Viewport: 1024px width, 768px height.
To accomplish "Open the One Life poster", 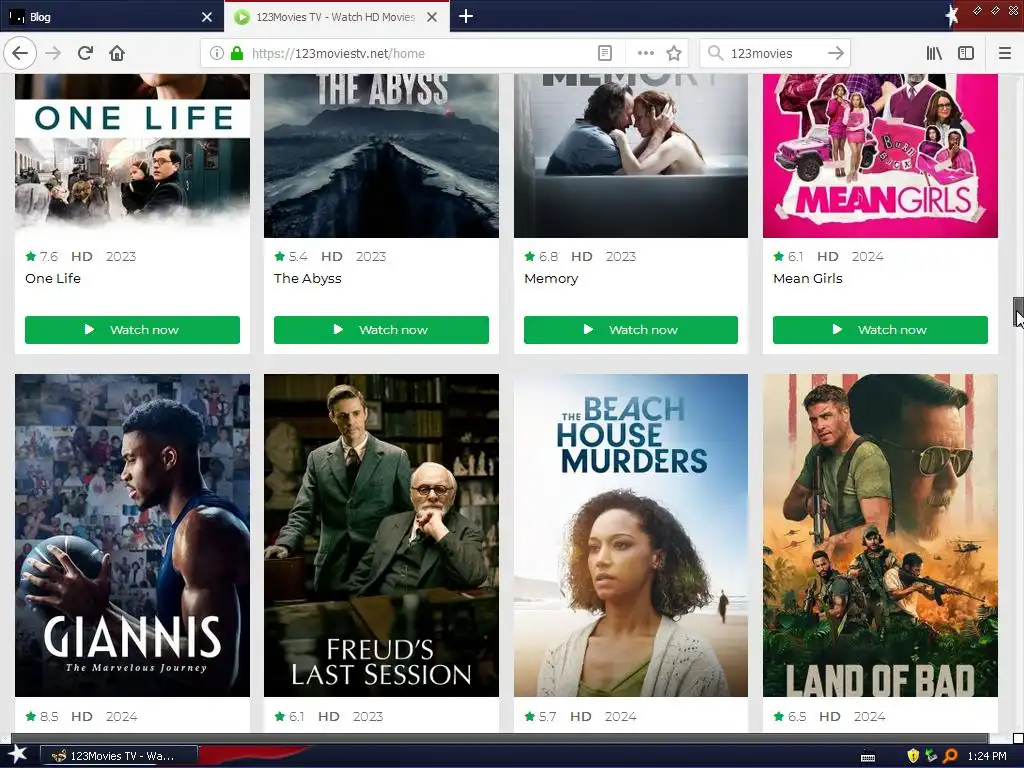I will tap(132, 155).
